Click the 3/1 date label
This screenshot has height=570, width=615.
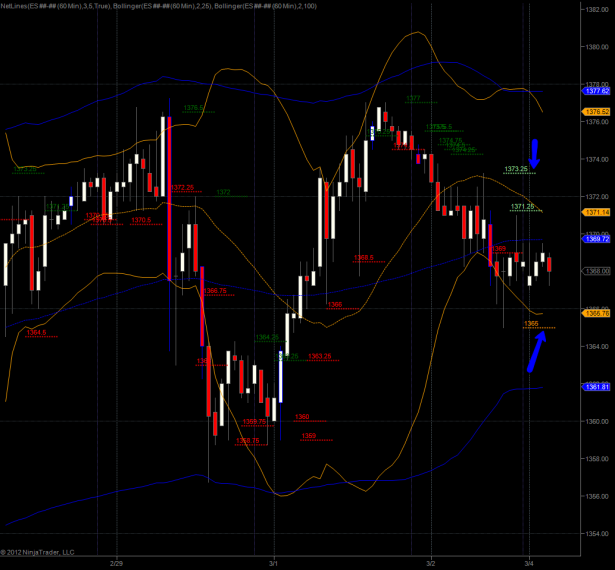click(273, 563)
